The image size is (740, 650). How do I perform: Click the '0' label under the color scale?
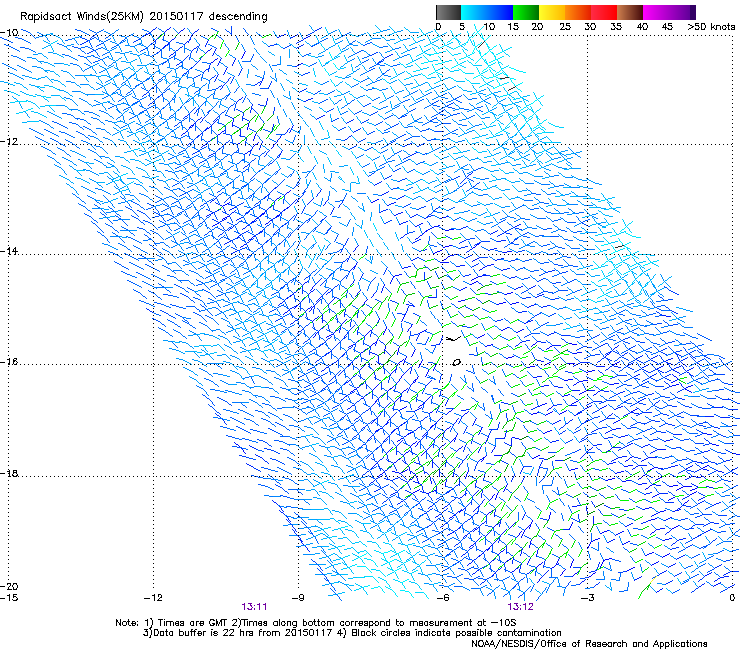coord(438,27)
